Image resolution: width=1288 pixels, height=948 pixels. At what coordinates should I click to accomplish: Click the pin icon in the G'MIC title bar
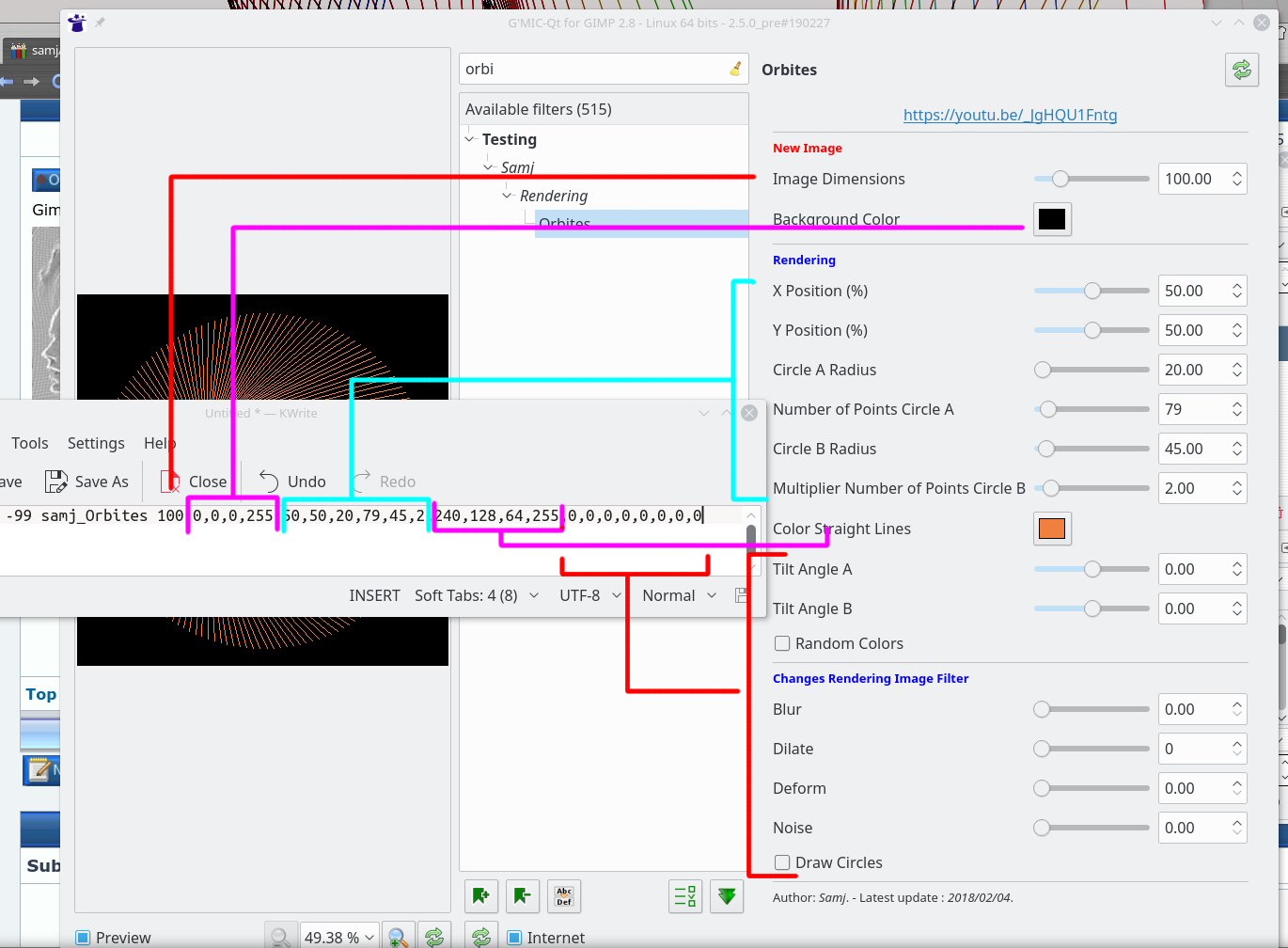pyautogui.click(x=101, y=23)
